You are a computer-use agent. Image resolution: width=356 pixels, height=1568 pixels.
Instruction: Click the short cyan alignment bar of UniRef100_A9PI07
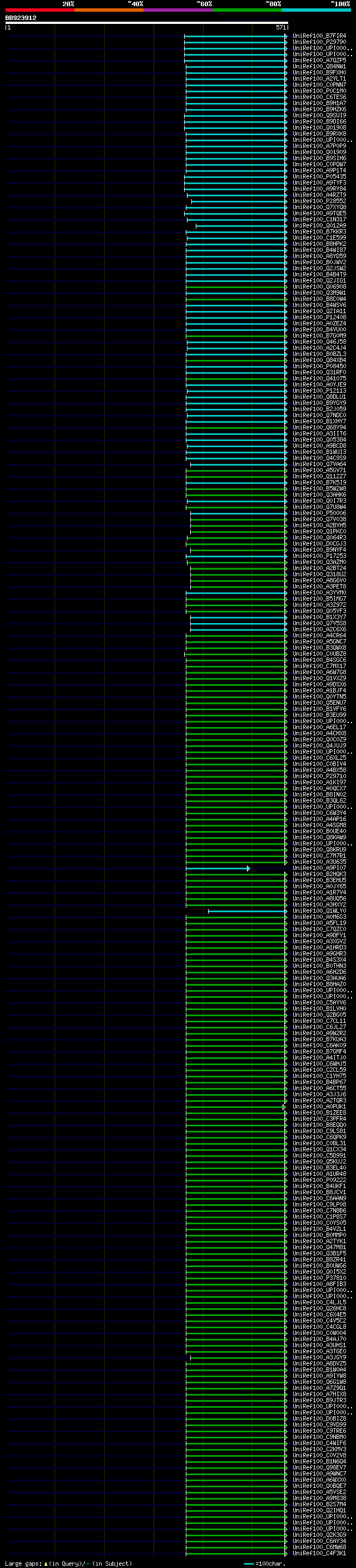(218, 868)
